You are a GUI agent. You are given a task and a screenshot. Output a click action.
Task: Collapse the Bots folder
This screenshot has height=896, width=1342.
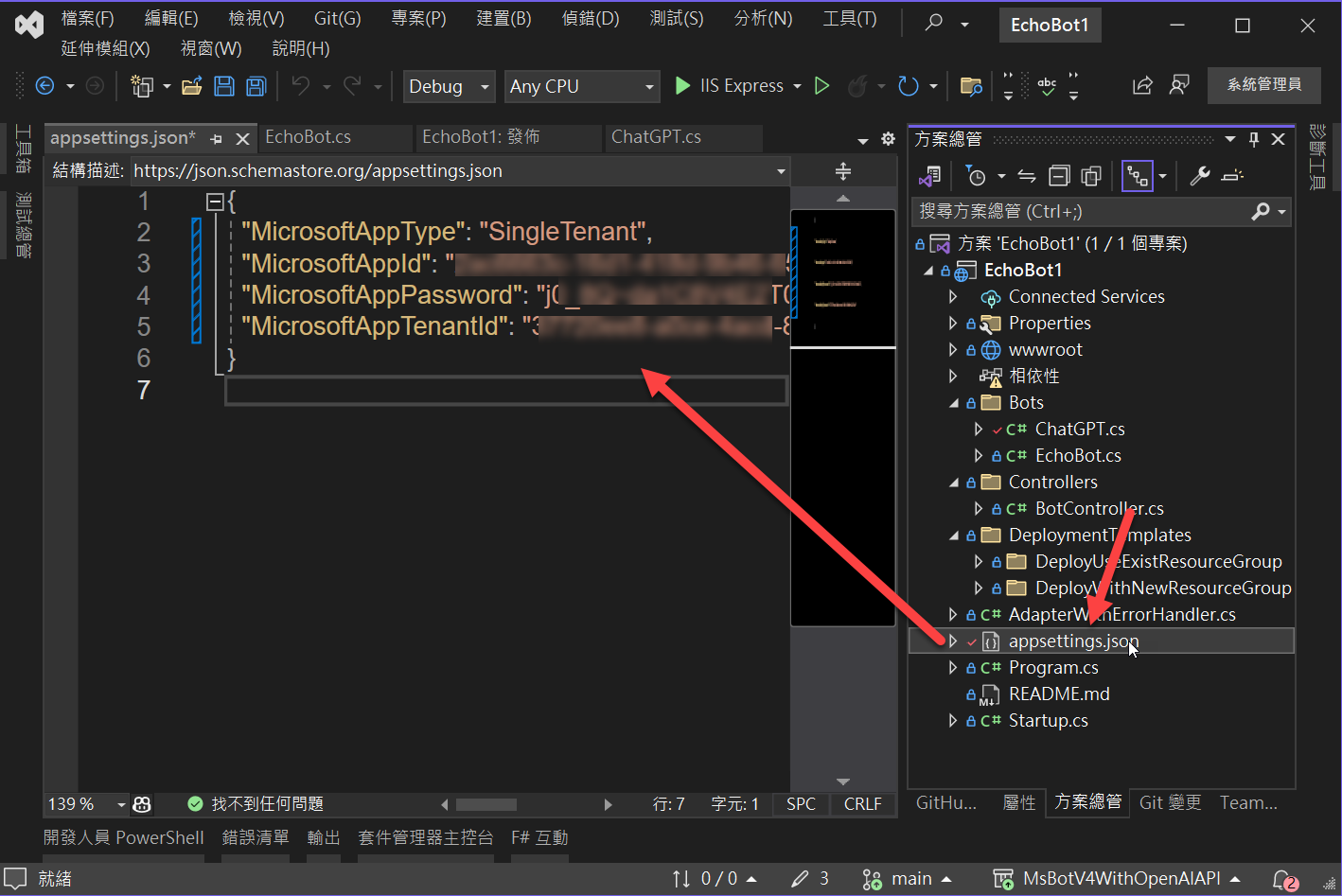coord(953,403)
